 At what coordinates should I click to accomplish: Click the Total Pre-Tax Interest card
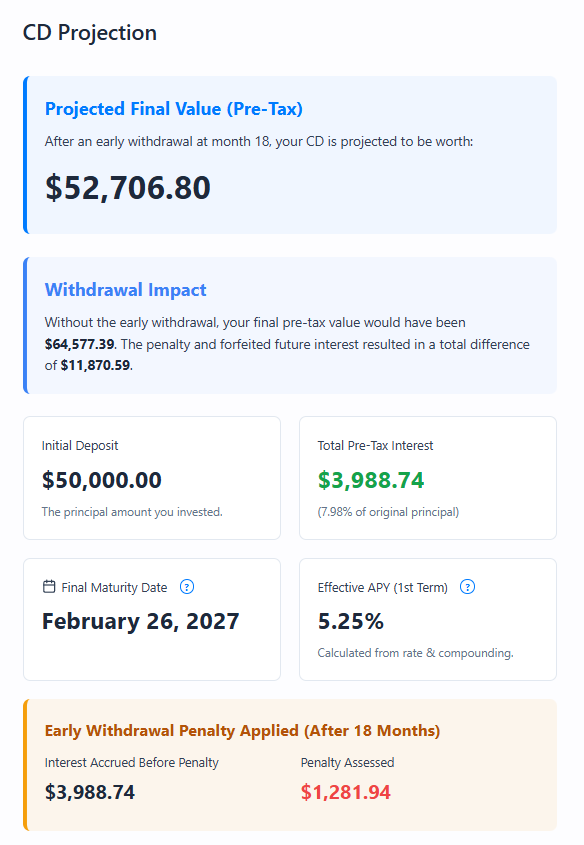[428, 478]
